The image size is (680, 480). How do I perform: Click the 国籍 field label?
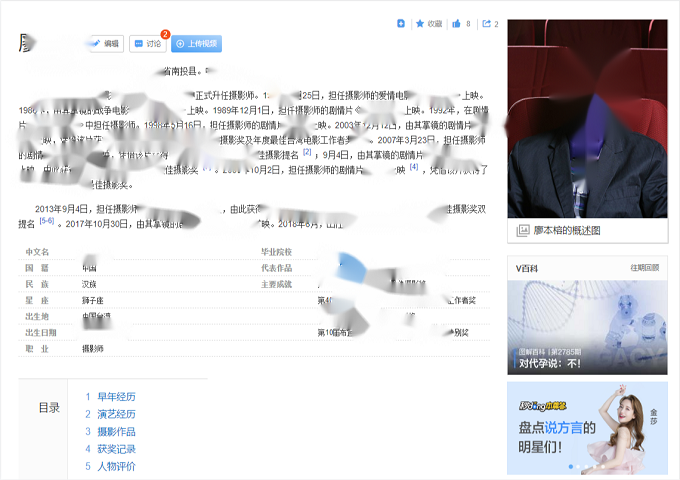pyautogui.click(x=37, y=268)
